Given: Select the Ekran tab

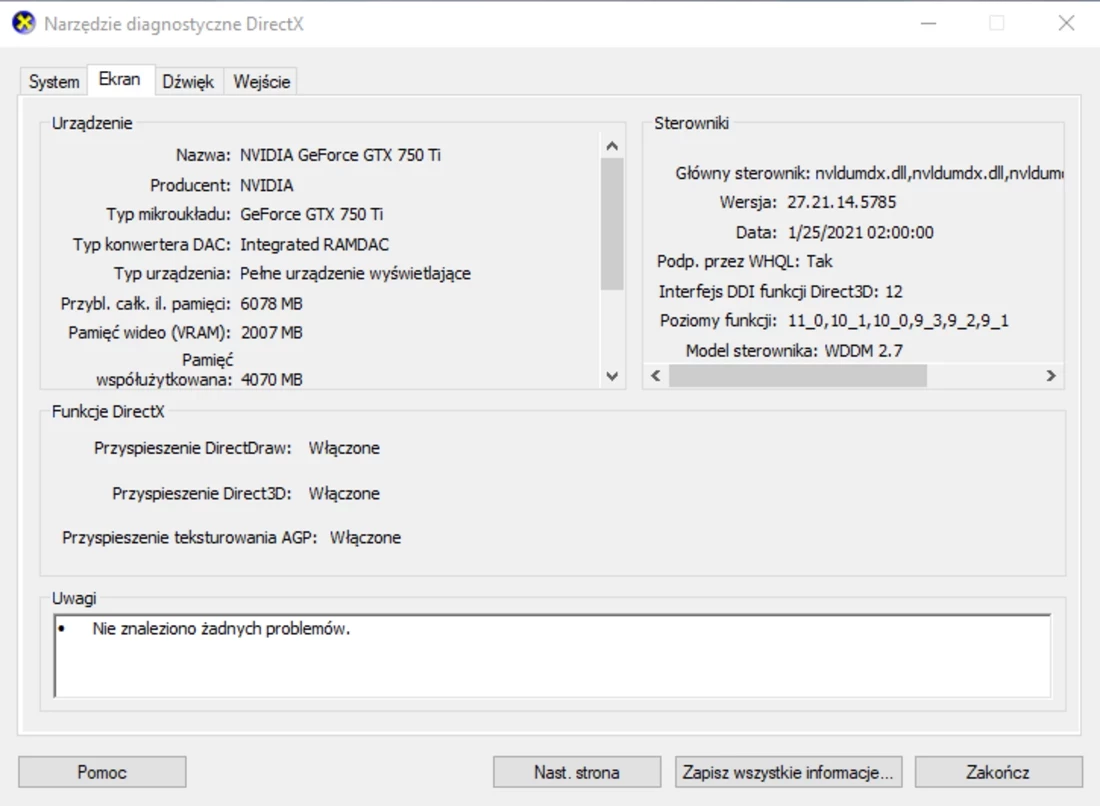Looking at the screenshot, I should (119, 79).
